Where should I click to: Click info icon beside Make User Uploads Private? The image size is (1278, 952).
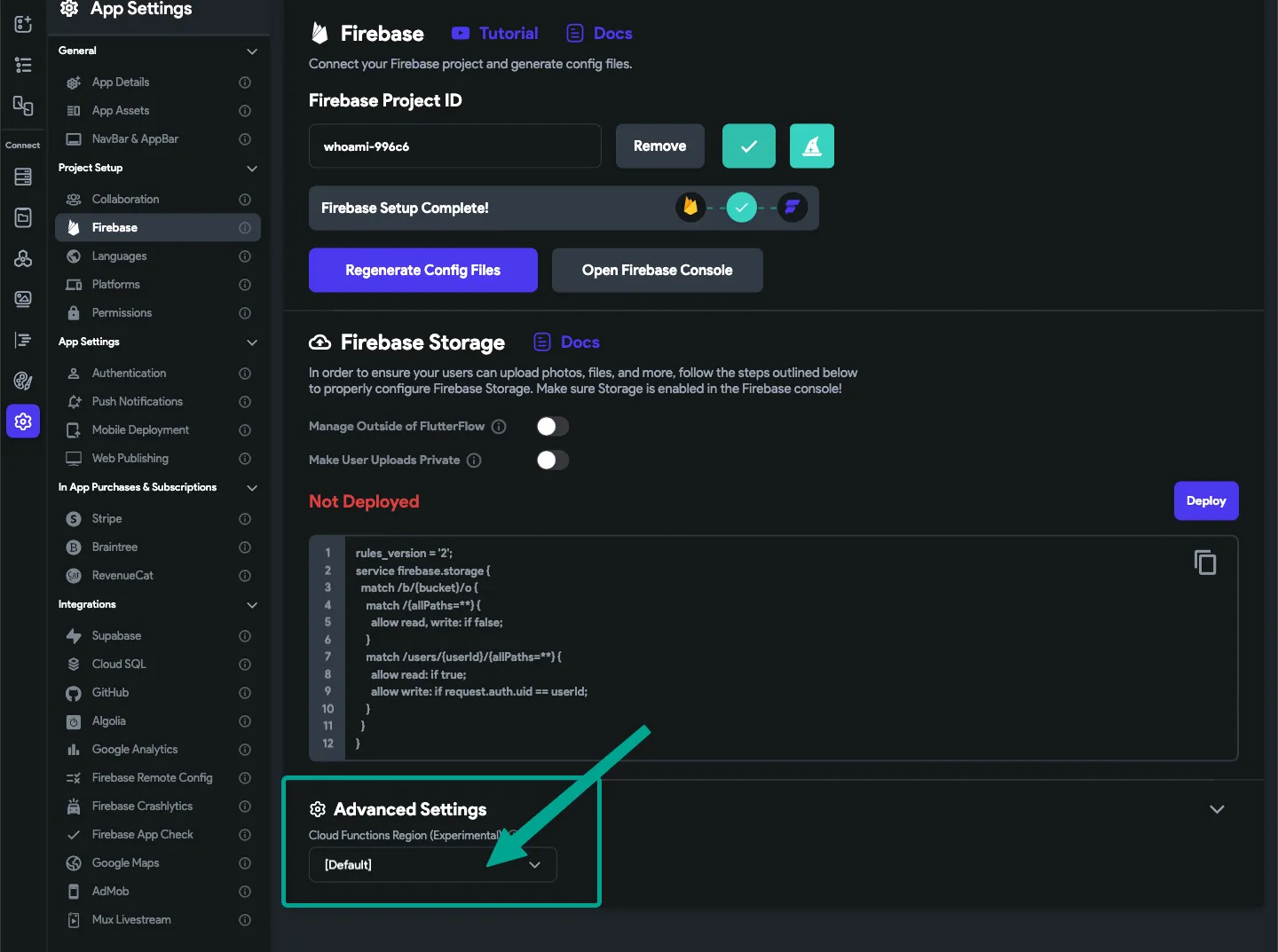click(x=474, y=460)
